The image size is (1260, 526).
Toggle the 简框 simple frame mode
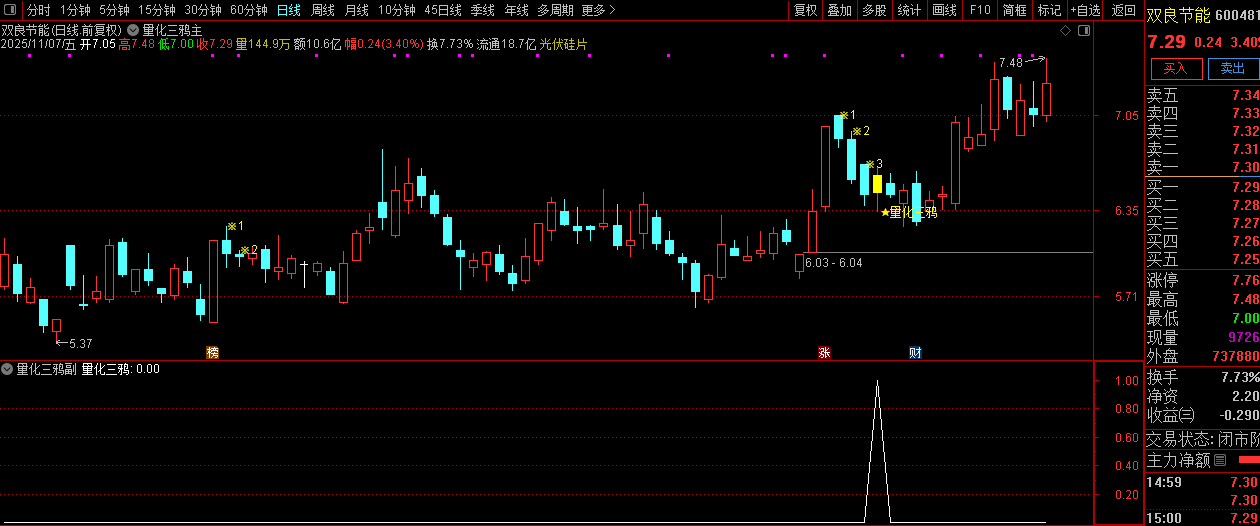pyautogui.click(x=1014, y=10)
